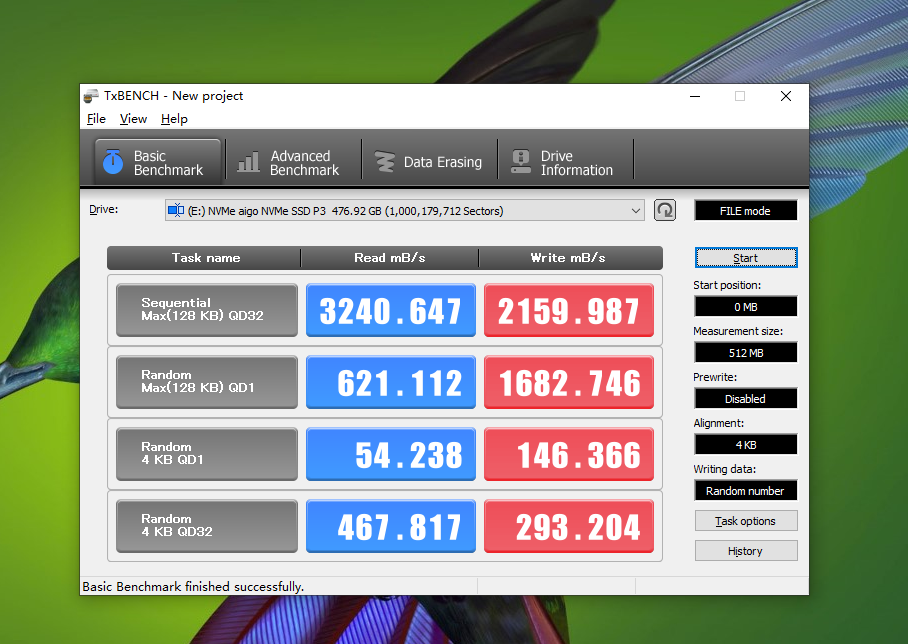Click the sequential write value 2159.987
The width and height of the screenshot is (908, 644).
click(x=569, y=310)
